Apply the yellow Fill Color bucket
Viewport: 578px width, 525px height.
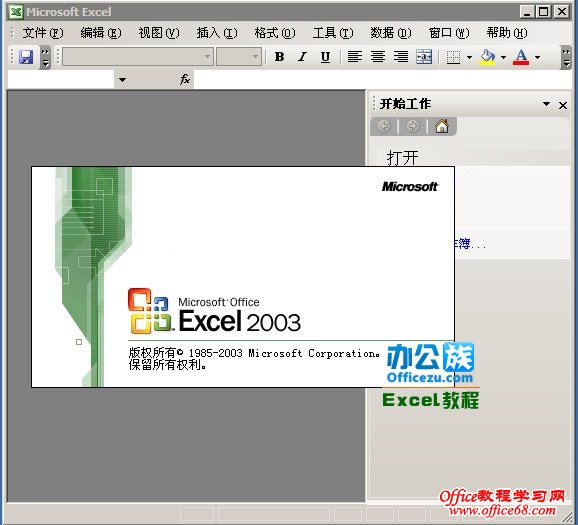(x=488, y=57)
